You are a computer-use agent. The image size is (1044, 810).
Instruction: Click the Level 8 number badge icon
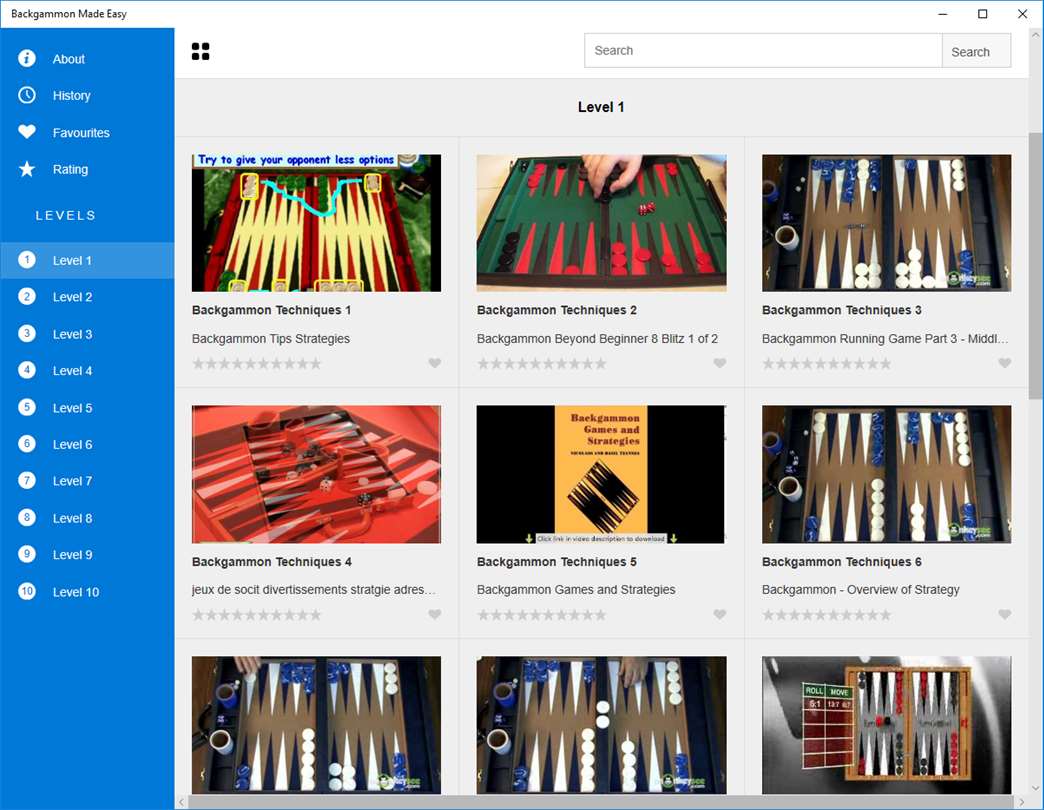coord(27,518)
